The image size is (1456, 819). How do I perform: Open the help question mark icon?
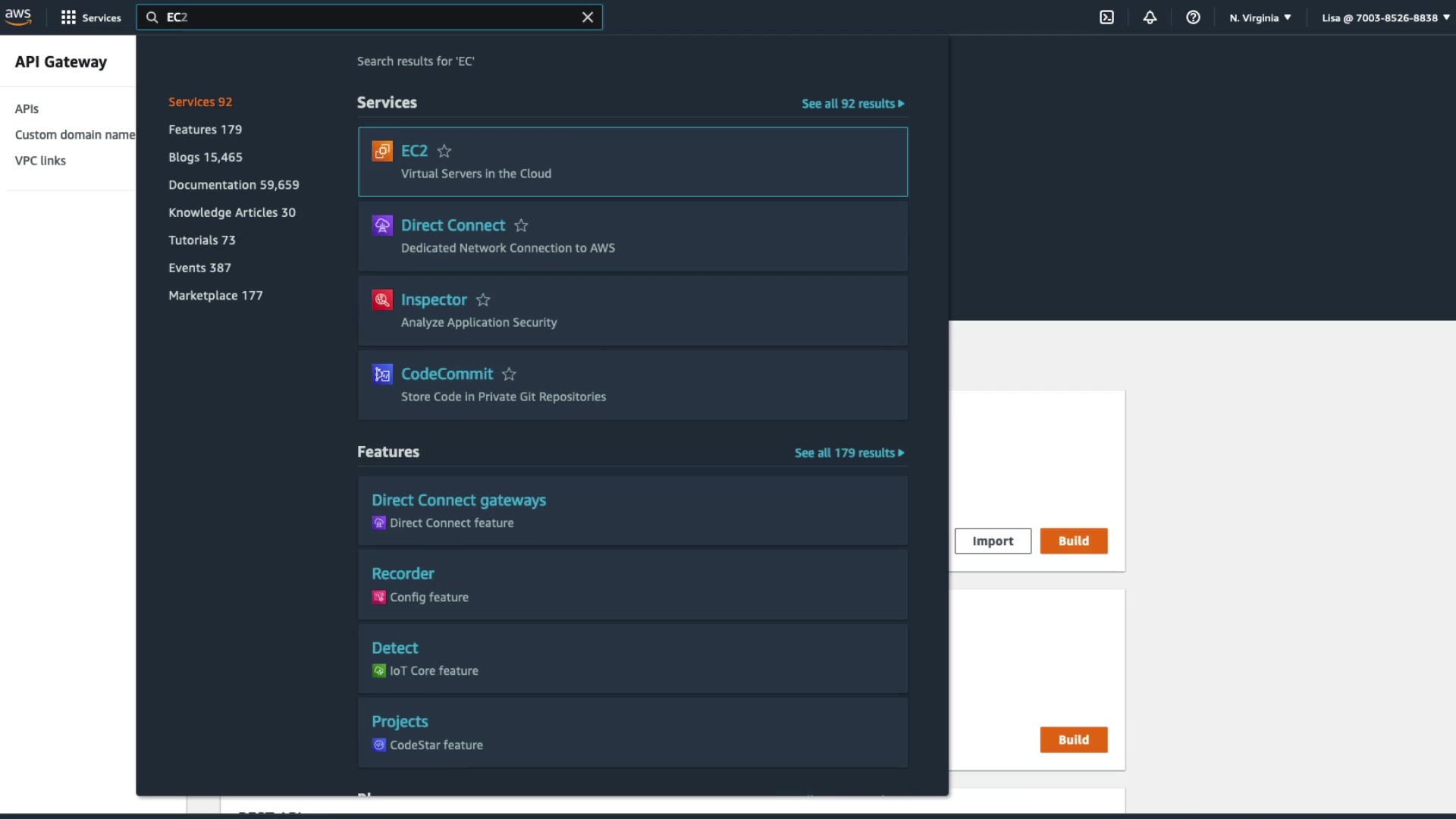(1193, 17)
